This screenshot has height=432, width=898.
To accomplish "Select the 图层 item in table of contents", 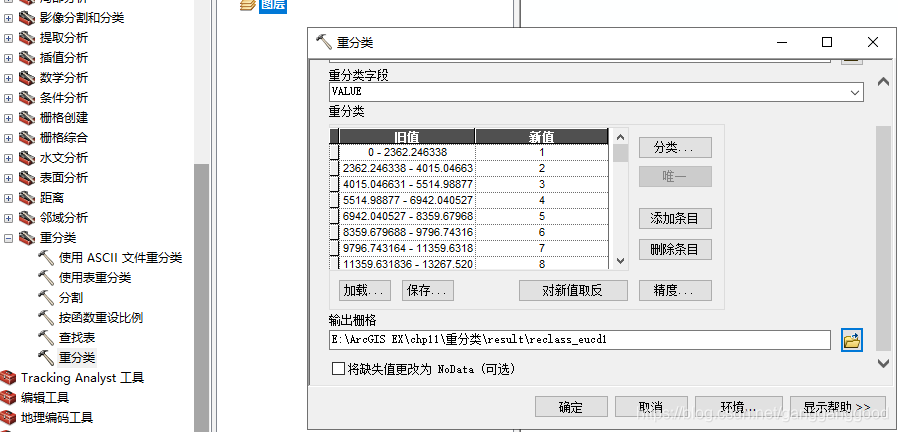I will [x=273, y=5].
